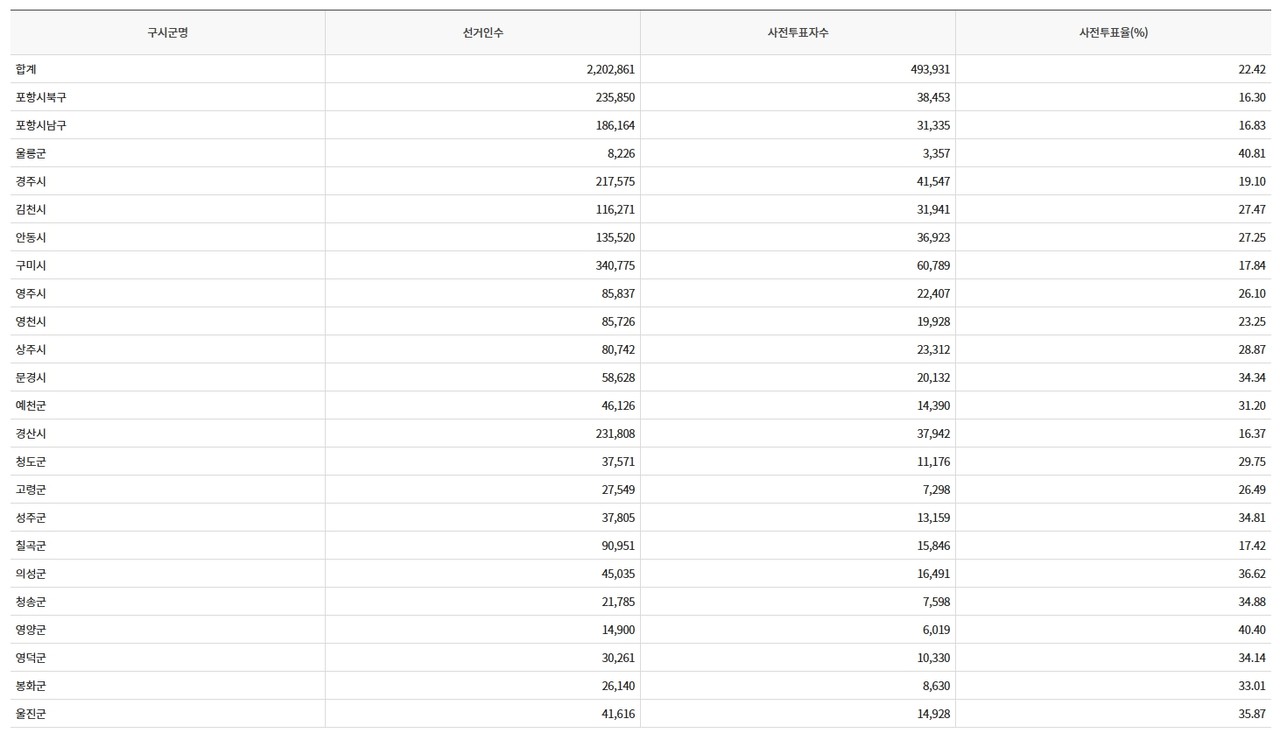The width and height of the screenshot is (1280, 733).
Task: Click 영양군 turnout rate 40.40
Action: tap(1251, 629)
